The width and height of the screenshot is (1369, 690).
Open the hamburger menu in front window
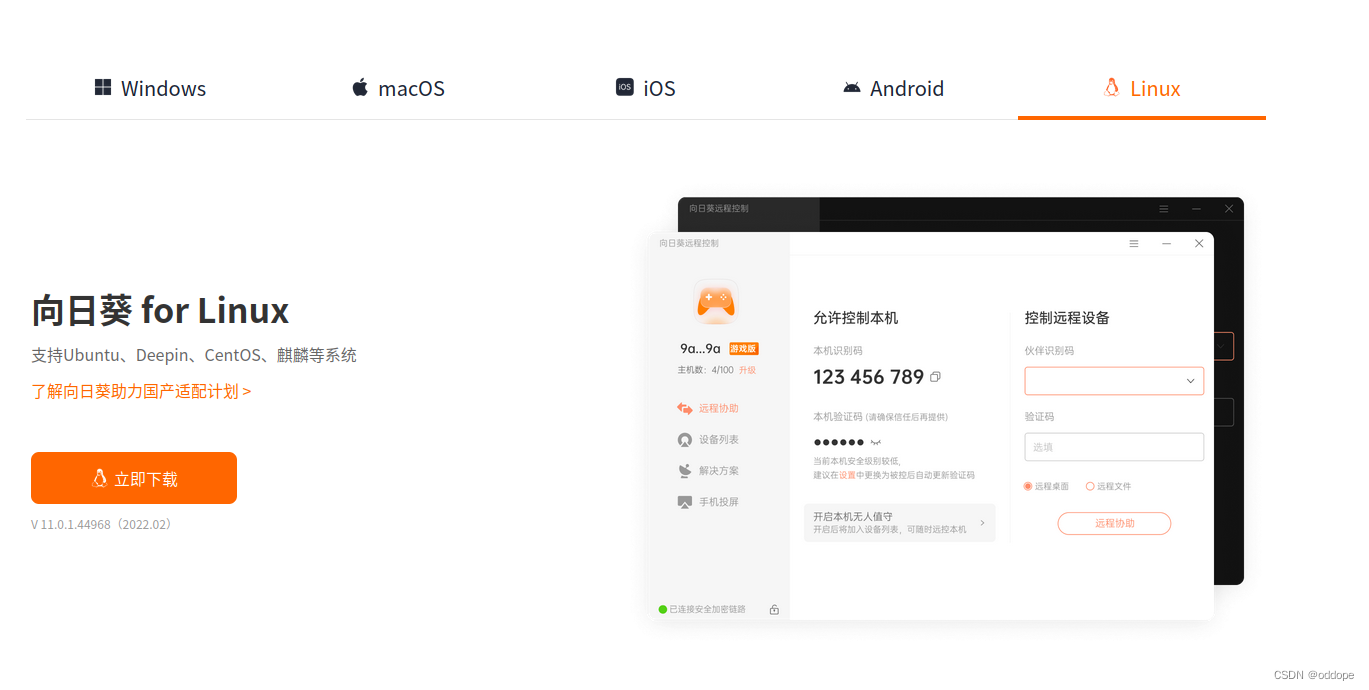pyautogui.click(x=1134, y=243)
